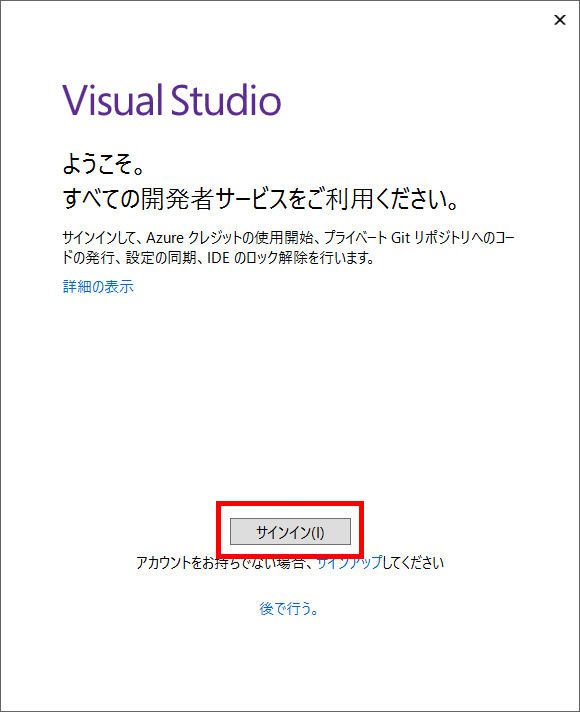
Task: Postpone sign-in with 後で行う。 link
Action: click(289, 608)
